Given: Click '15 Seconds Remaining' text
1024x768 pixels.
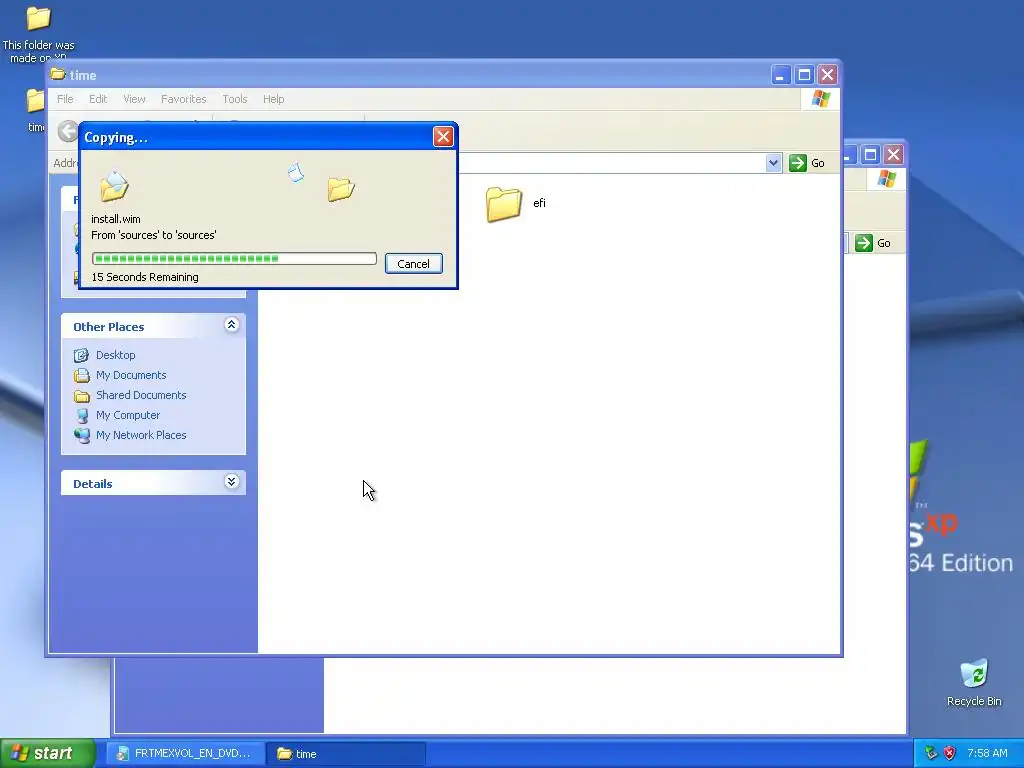Looking at the screenshot, I should coord(145,277).
